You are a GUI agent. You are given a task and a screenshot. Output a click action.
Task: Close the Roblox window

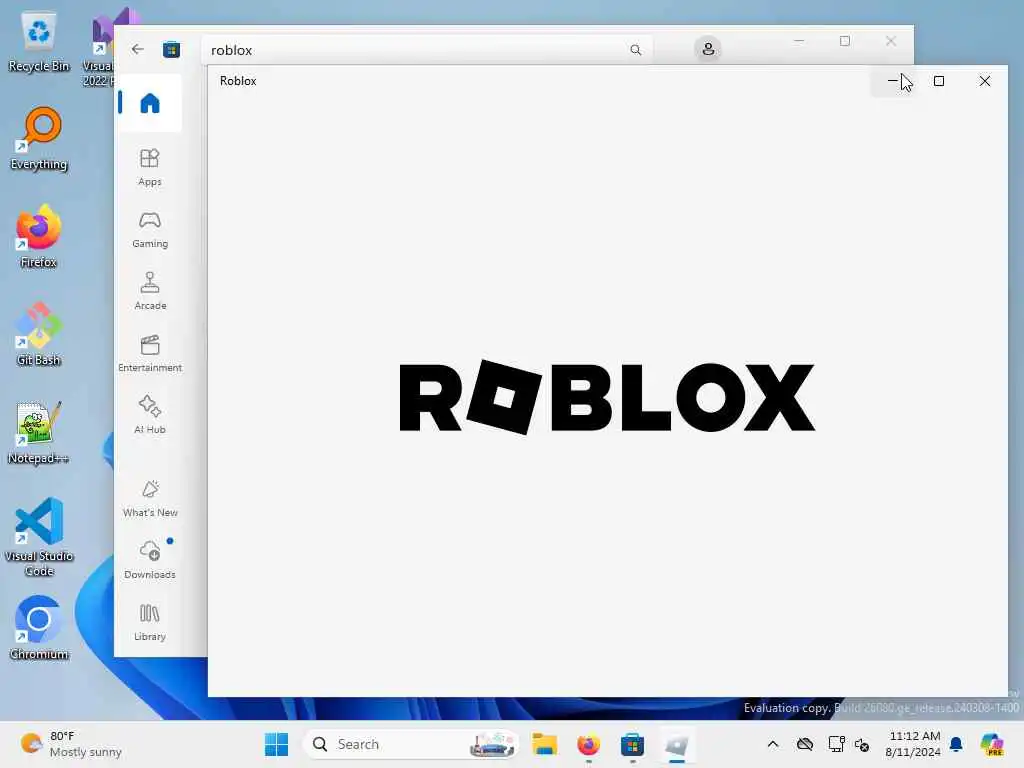click(985, 81)
